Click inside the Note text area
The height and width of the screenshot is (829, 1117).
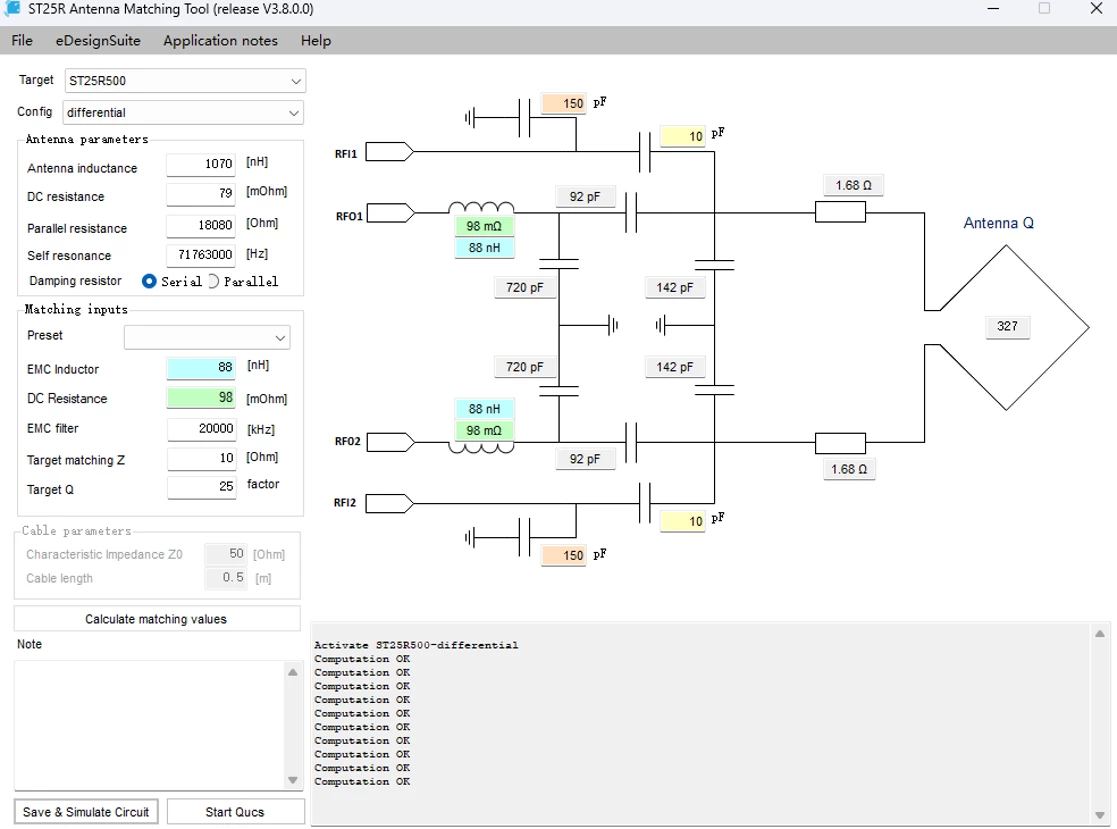point(150,725)
